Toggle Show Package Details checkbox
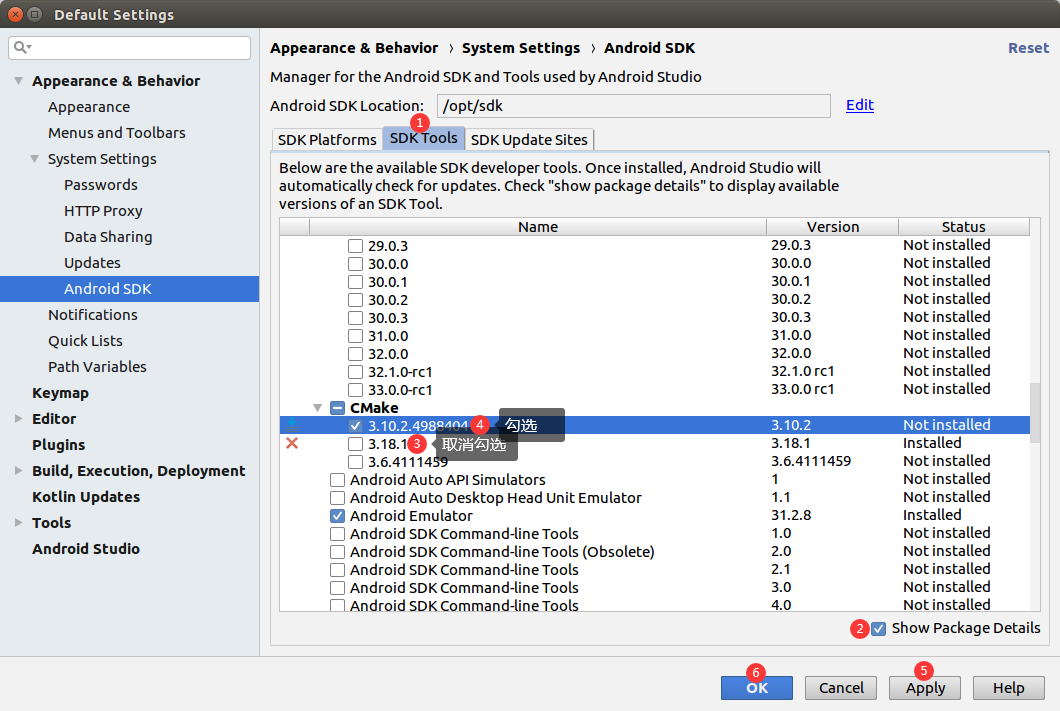The width and height of the screenshot is (1060, 711). pos(878,629)
